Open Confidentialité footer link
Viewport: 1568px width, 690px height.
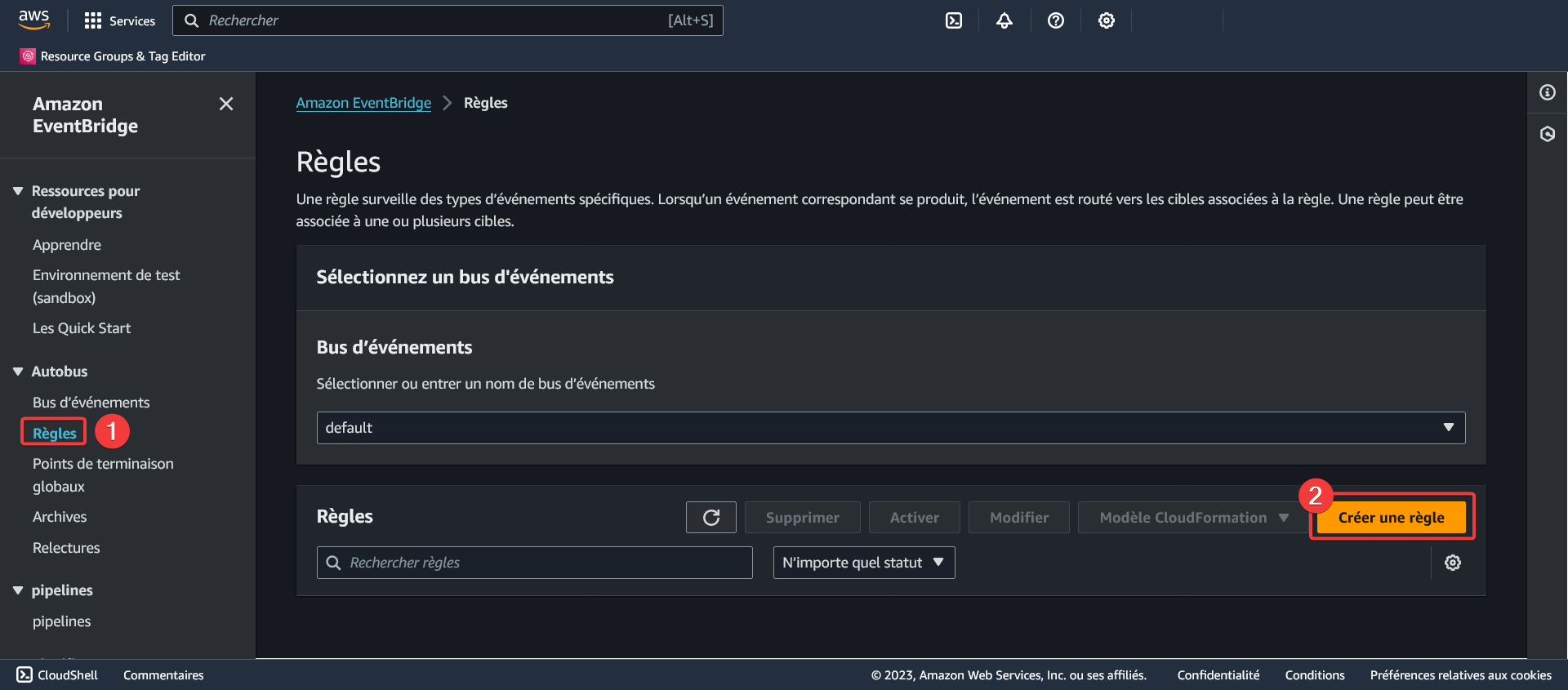click(1218, 675)
